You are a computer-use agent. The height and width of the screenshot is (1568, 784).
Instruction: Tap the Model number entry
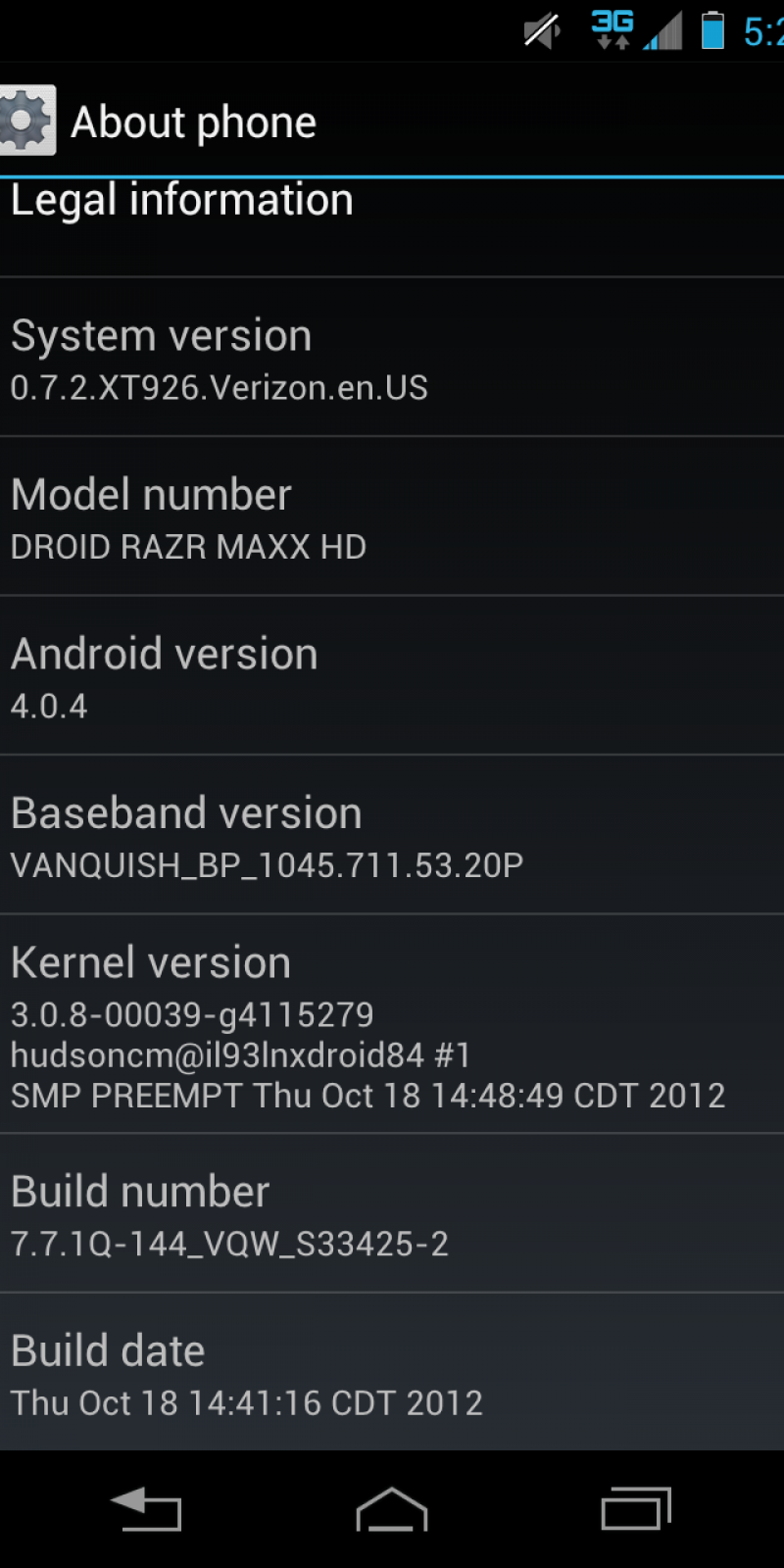coord(392,516)
